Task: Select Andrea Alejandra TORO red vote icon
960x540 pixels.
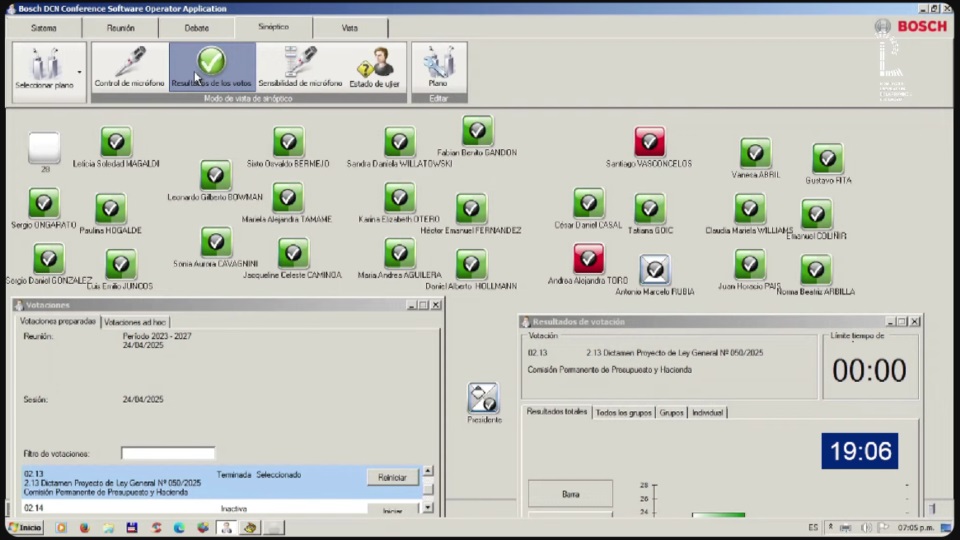Action: tap(588, 259)
